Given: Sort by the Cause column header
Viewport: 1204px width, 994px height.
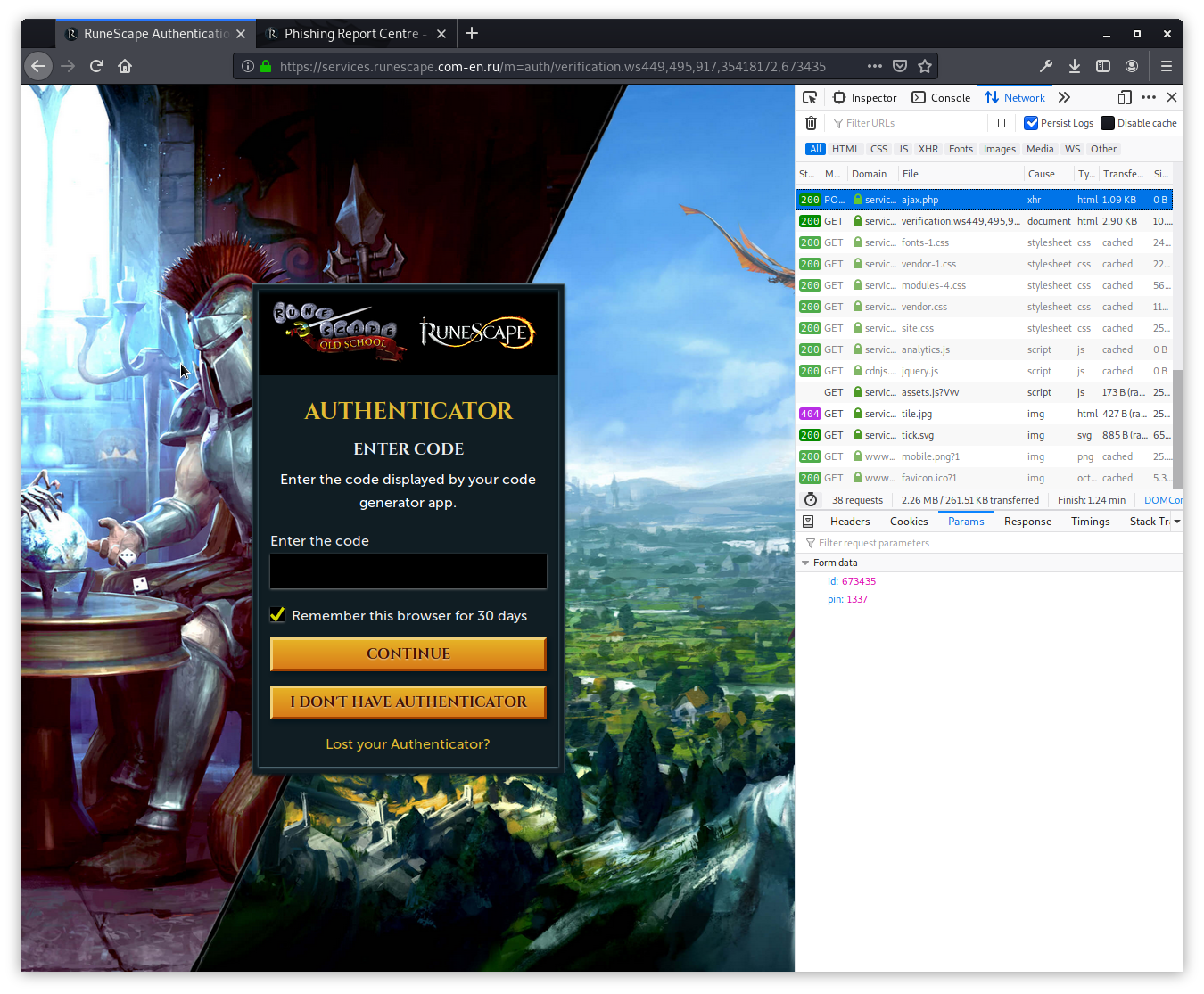Looking at the screenshot, I should [x=1047, y=174].
